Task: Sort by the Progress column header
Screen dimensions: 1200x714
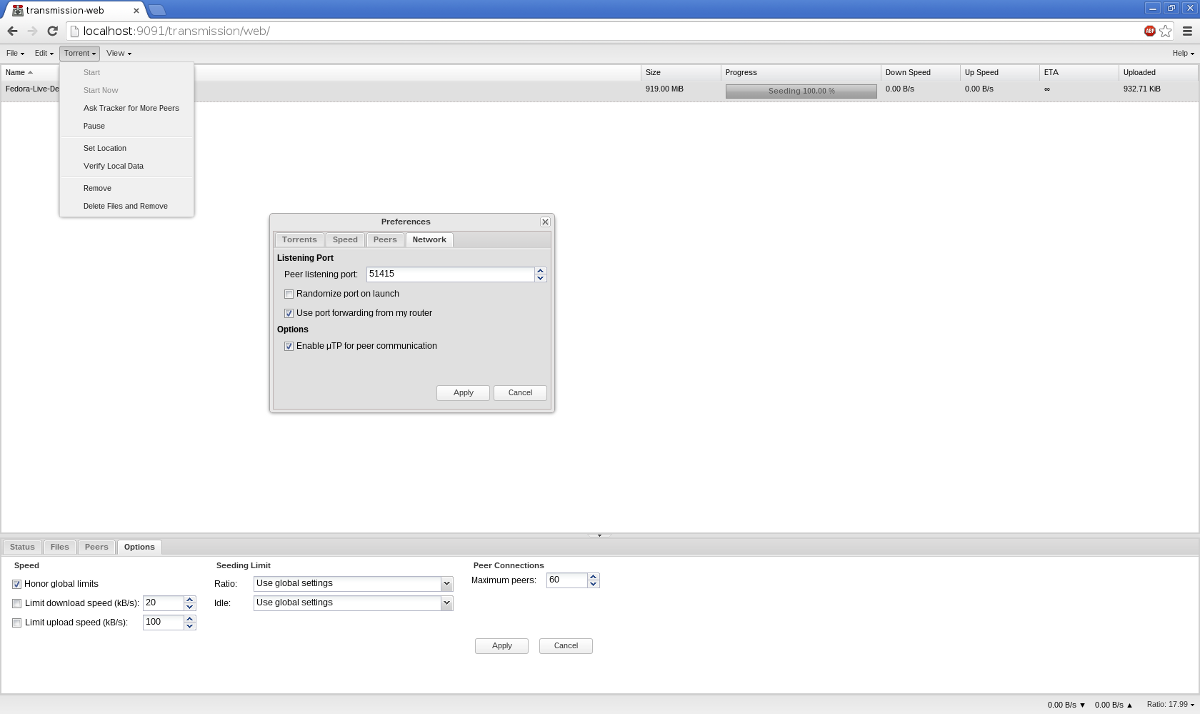Action: point(801,72)
